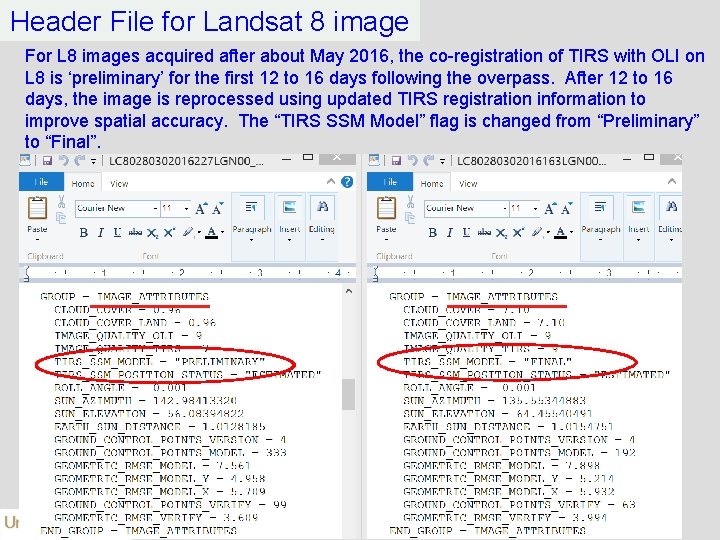Click the Strikethrough icon in the 163LGN00 window
This screenshot has height=540, width=720.
pos(484,232)
